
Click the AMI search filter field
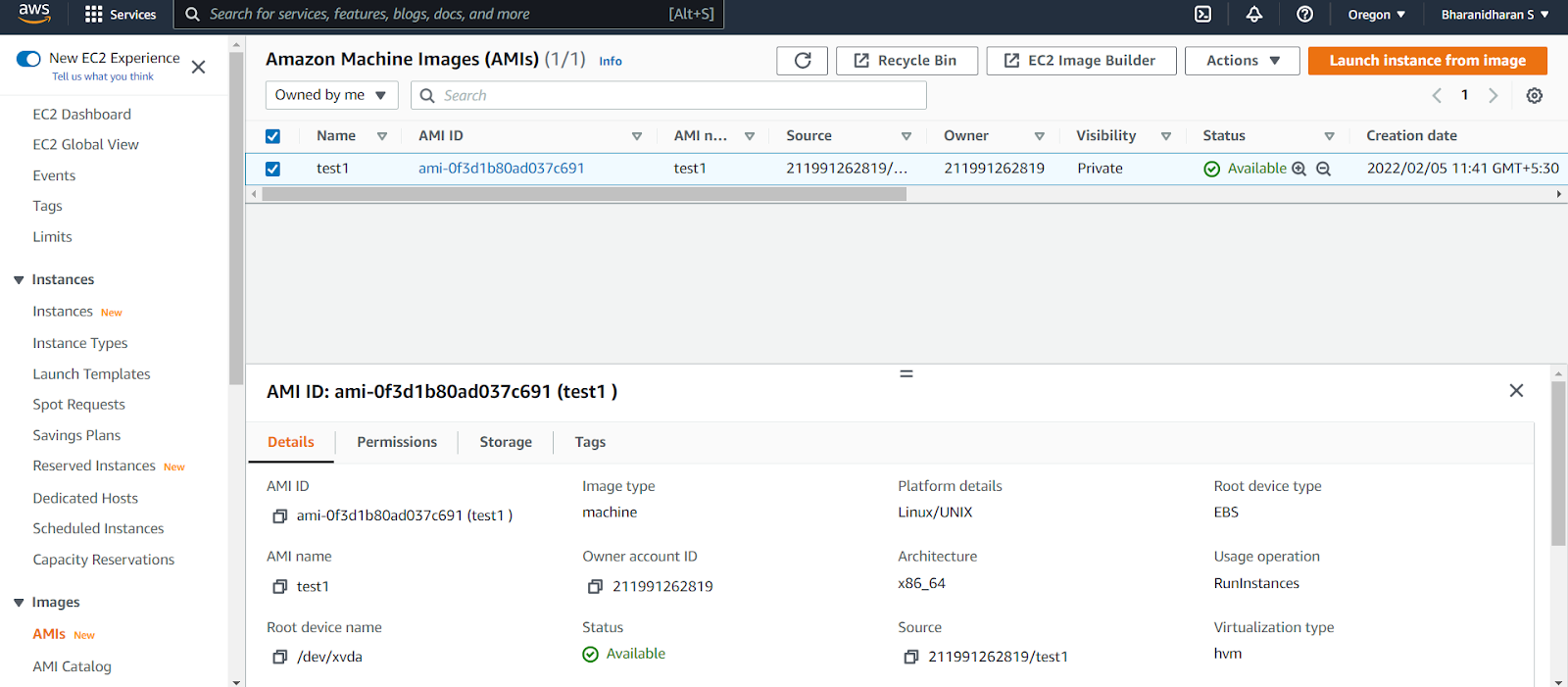point(668,95)
